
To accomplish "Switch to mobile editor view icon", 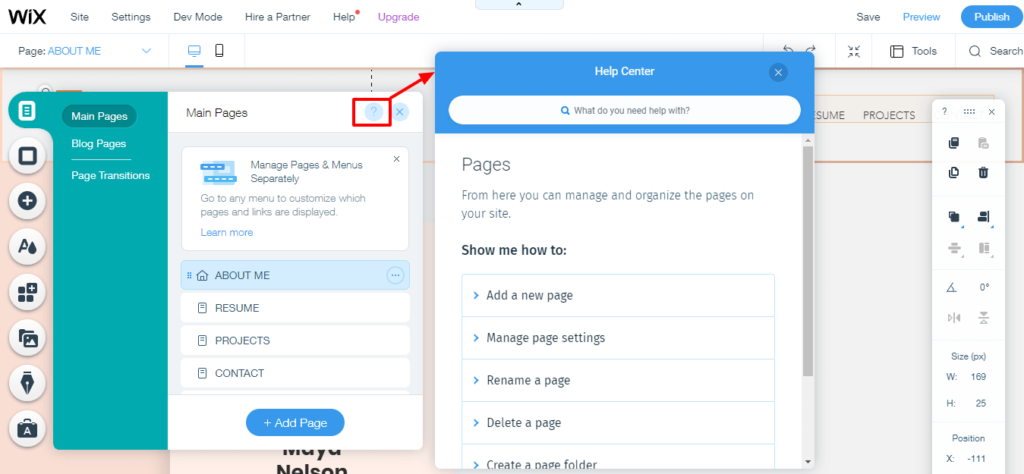I will 219,51.
